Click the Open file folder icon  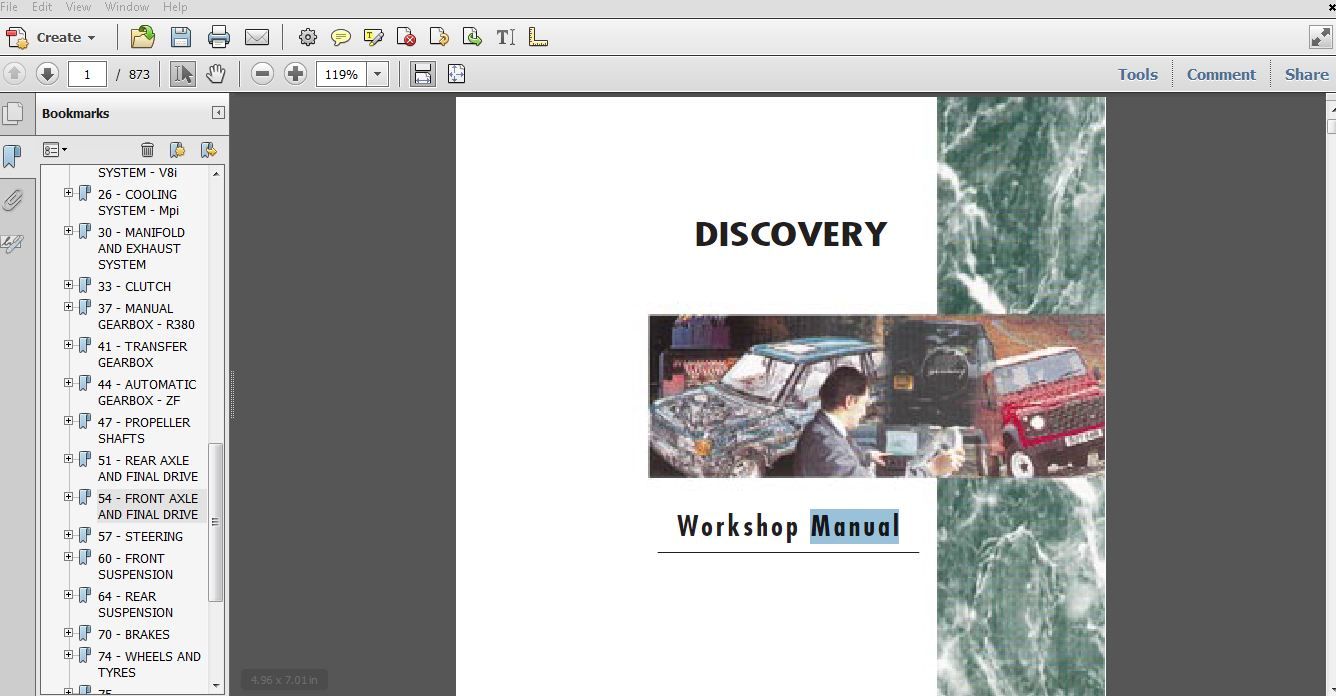[x=143, y=38]
